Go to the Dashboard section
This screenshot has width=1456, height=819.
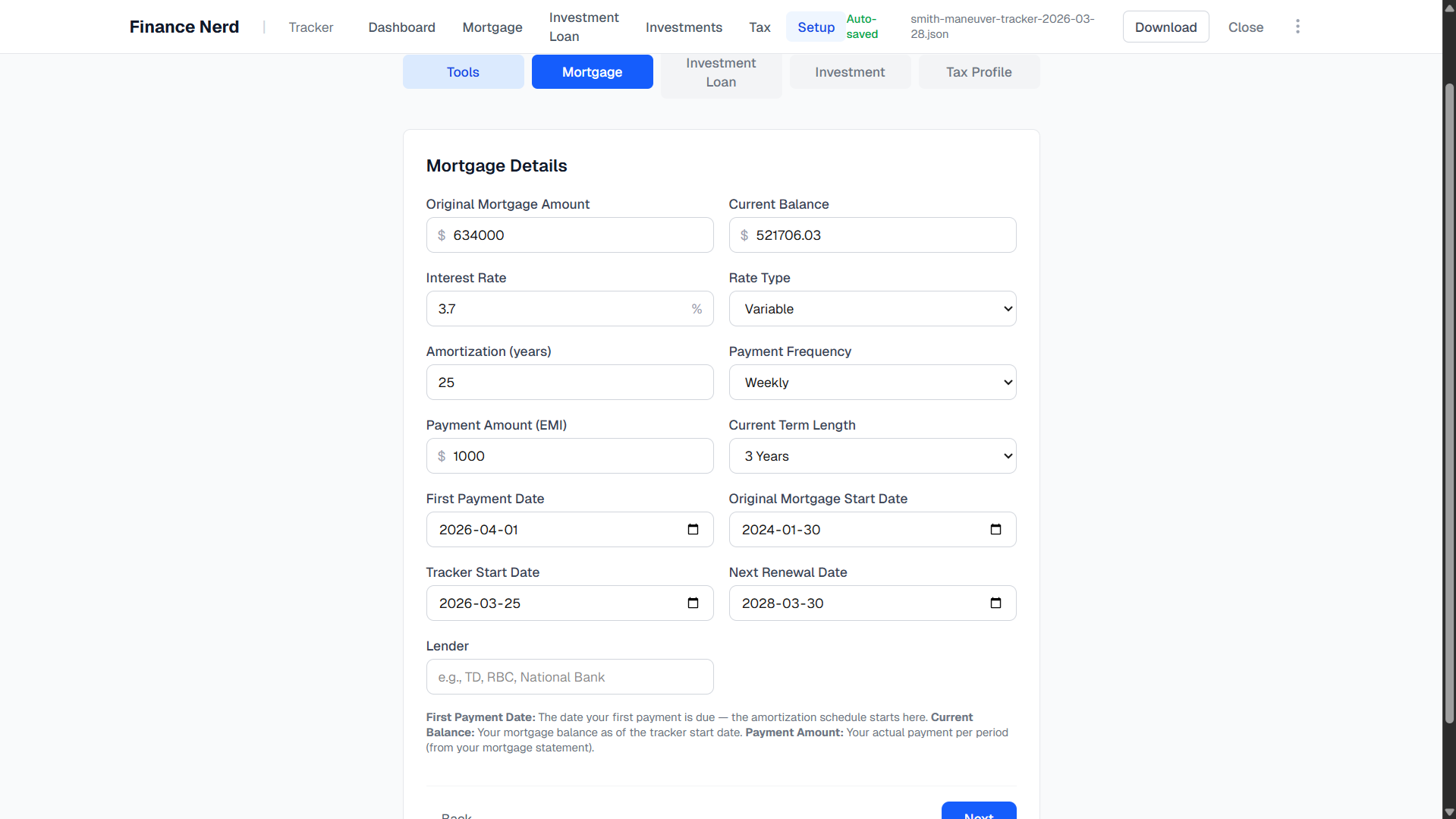pos(401,27)
